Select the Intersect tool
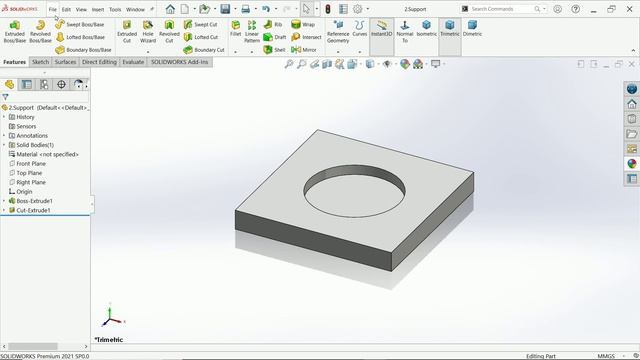The width and height of the screenshot is (640, 360). point(306,37)
